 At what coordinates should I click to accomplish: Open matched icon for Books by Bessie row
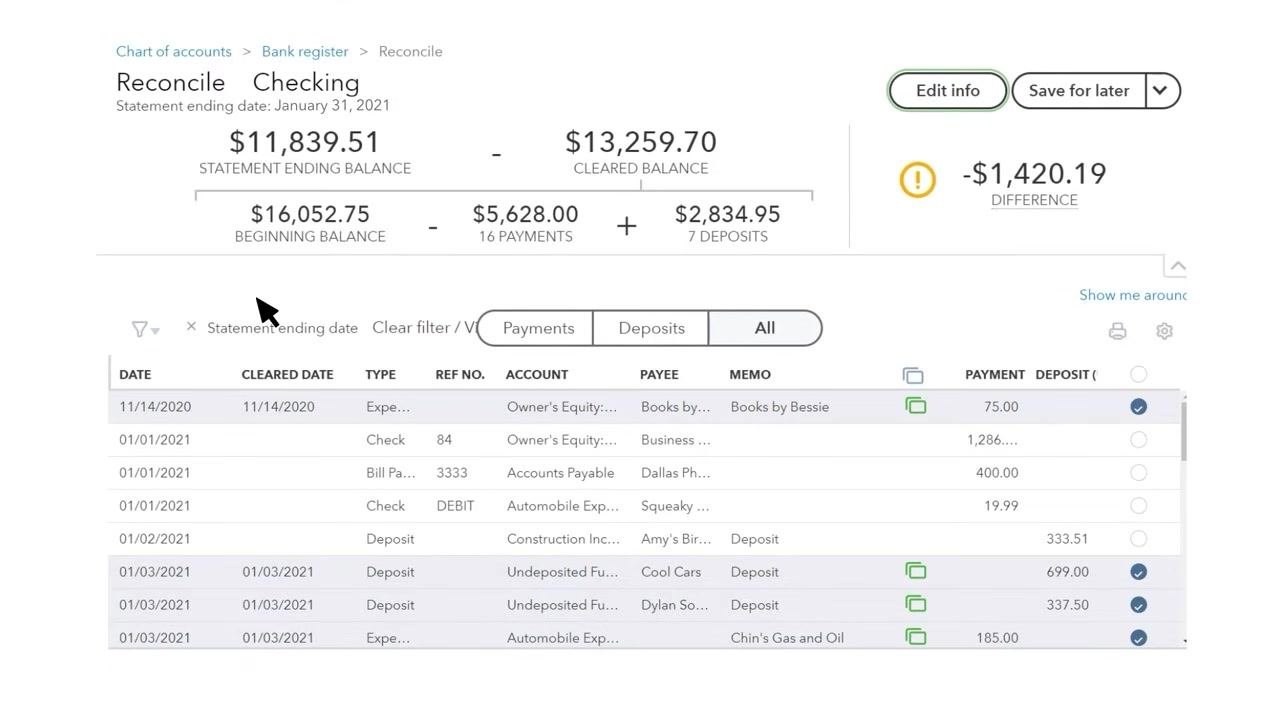(915, 406)
